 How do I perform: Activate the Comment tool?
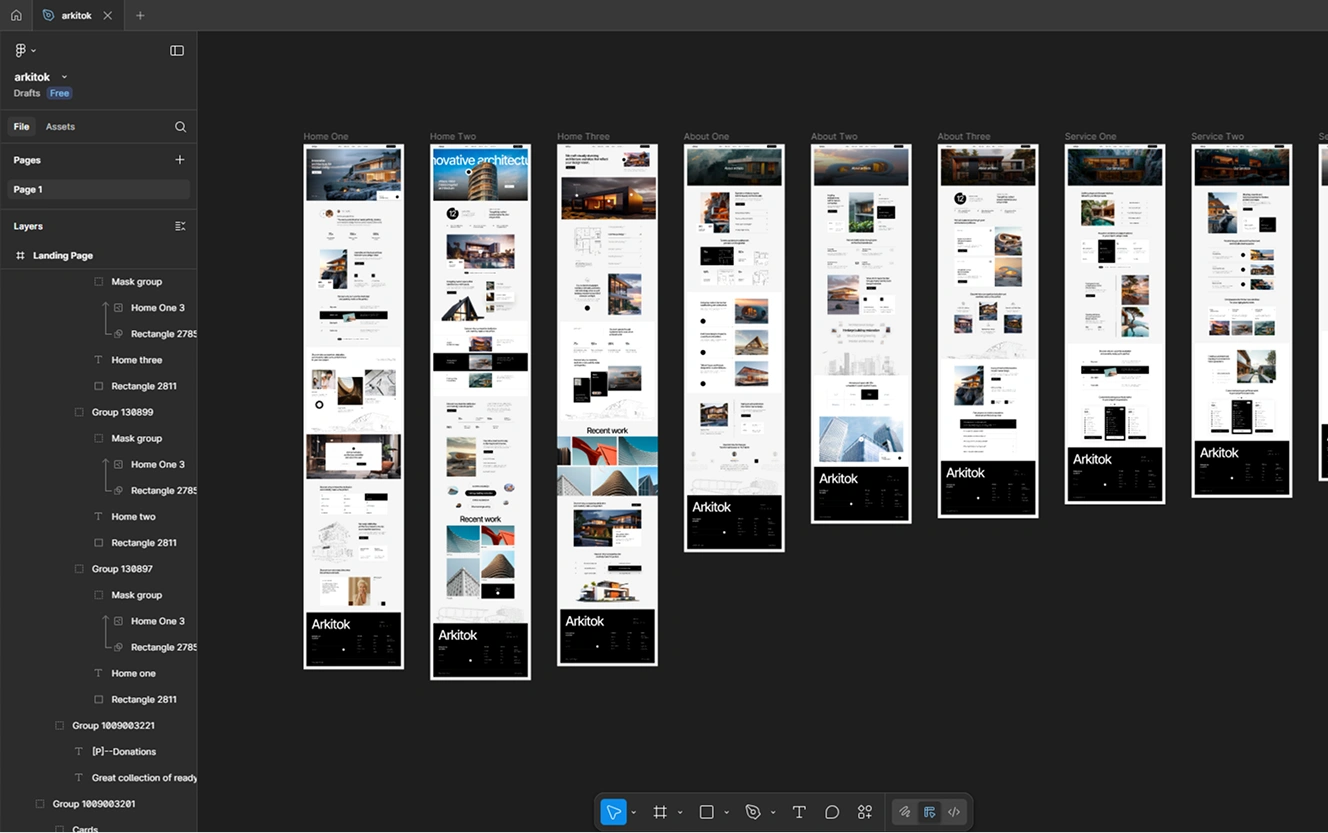tap(832, 812)
